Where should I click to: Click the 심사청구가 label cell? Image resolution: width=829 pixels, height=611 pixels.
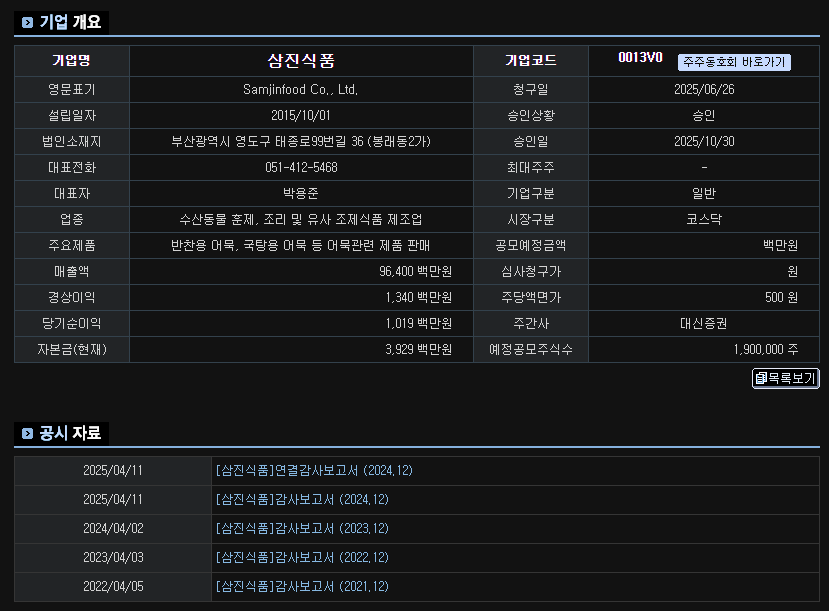[x=531, y=272]
